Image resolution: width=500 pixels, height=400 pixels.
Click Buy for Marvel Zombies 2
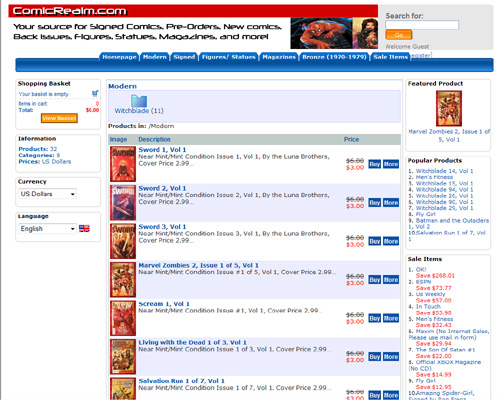[374, 280]
